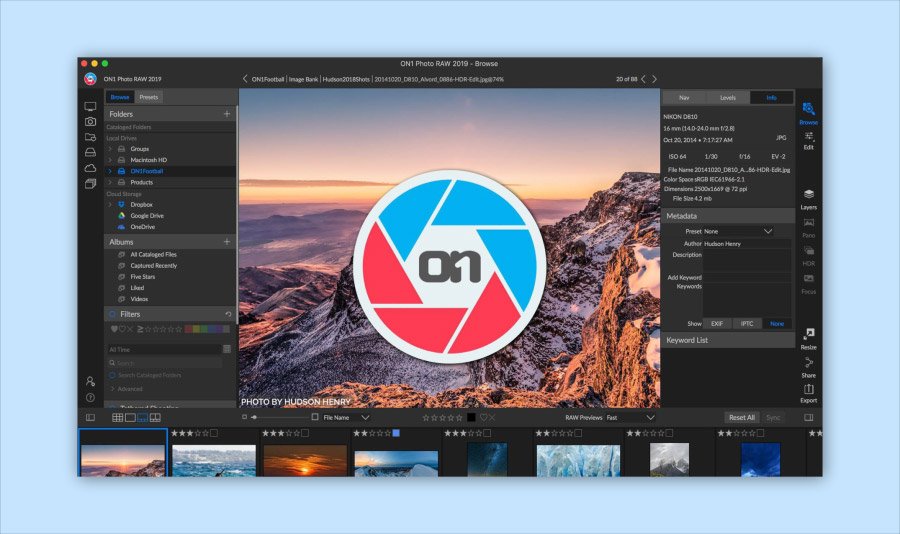Show IPTC metadata

(x=747, y=324)
